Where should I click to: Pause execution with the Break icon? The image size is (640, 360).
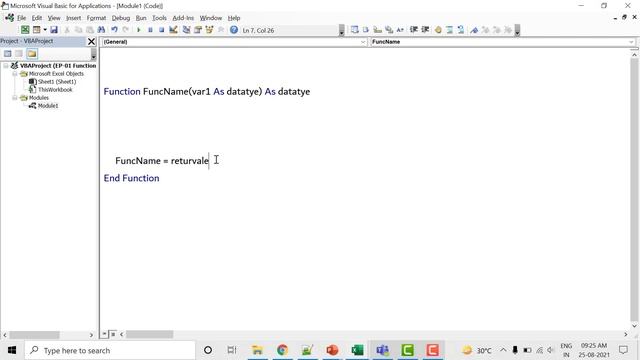click(x=150, y=30)
